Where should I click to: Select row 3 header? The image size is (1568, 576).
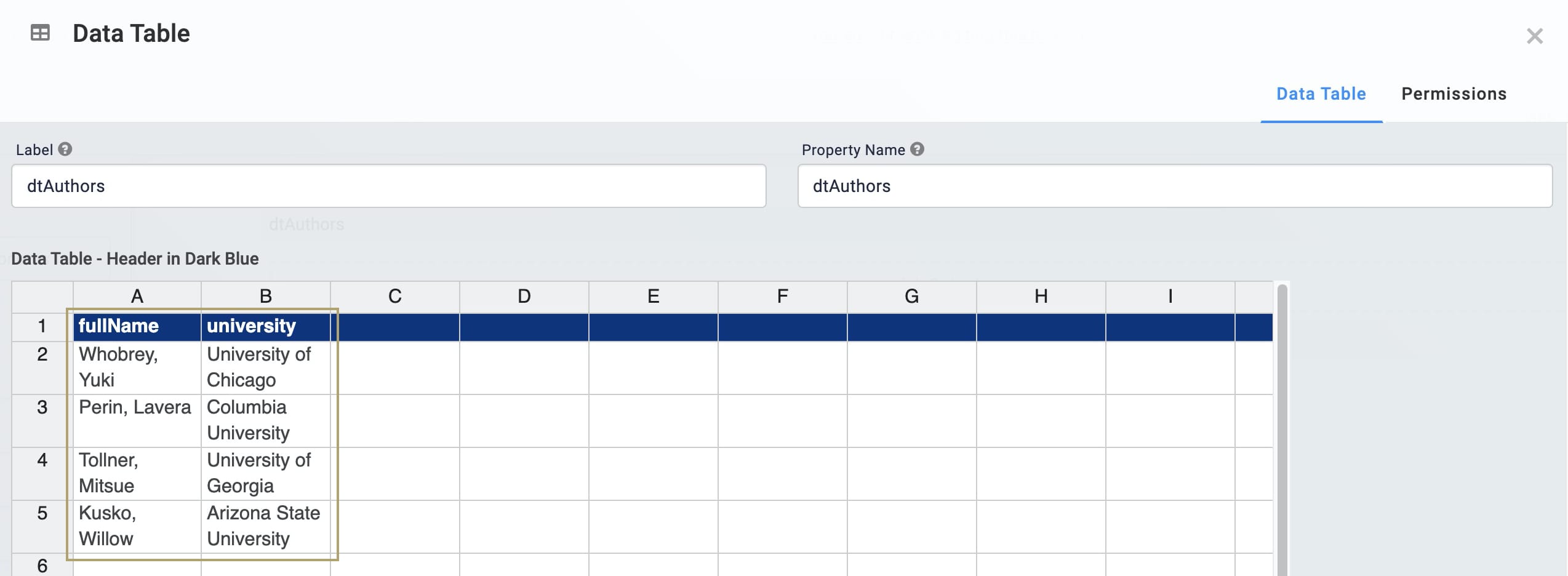pos(42,420)
